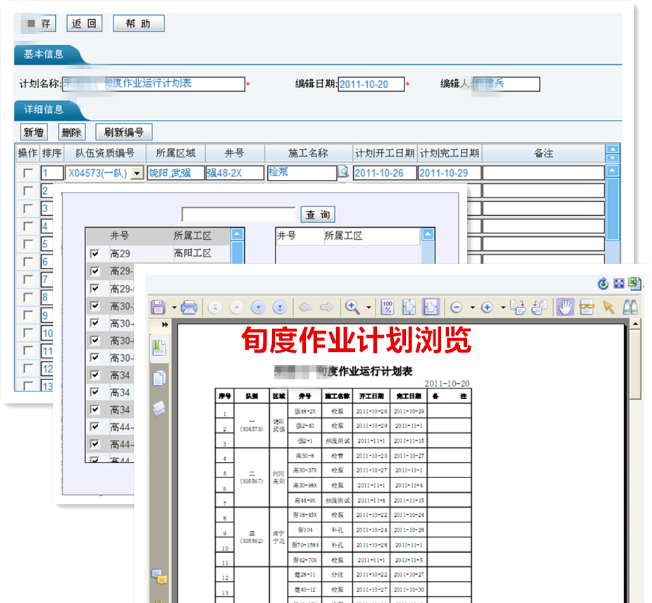Click the lookup icon beside 施工名称 field
The width and height of the screenshot is (652, 603).
[x=344, y=172]
